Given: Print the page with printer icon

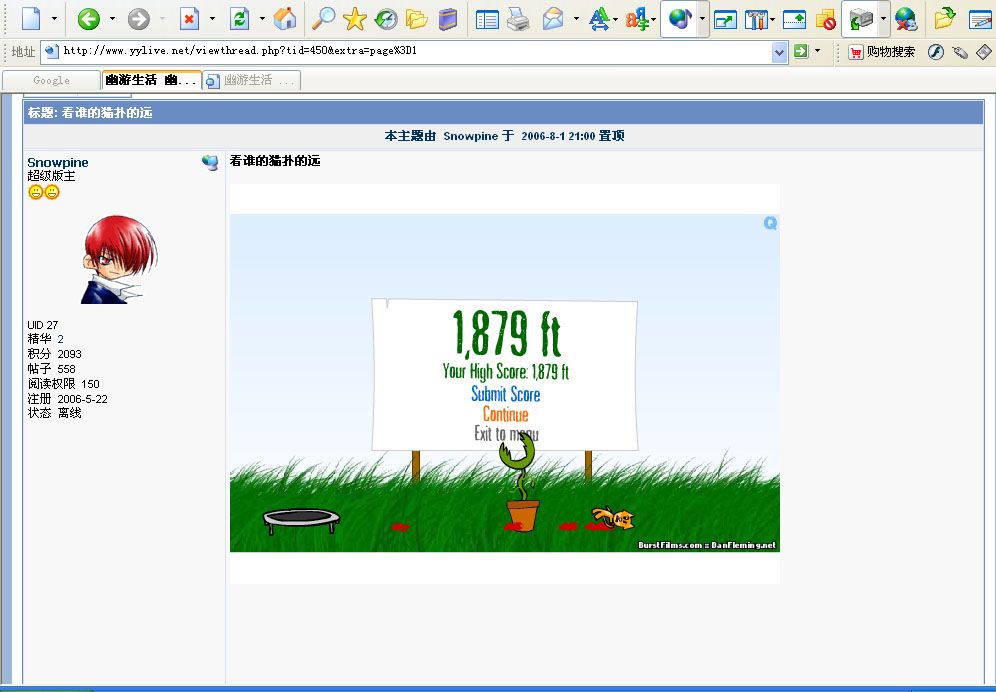Looking at the screenshot, I should [x=518, y=19].
